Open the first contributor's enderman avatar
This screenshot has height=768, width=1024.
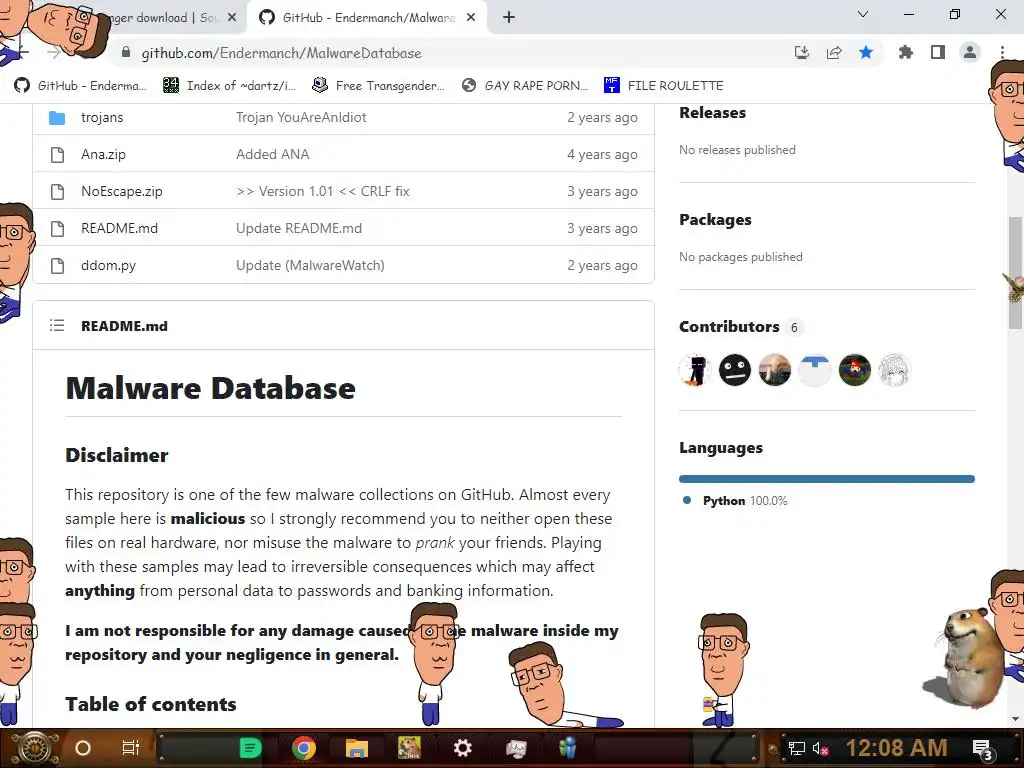coord(695,370)
